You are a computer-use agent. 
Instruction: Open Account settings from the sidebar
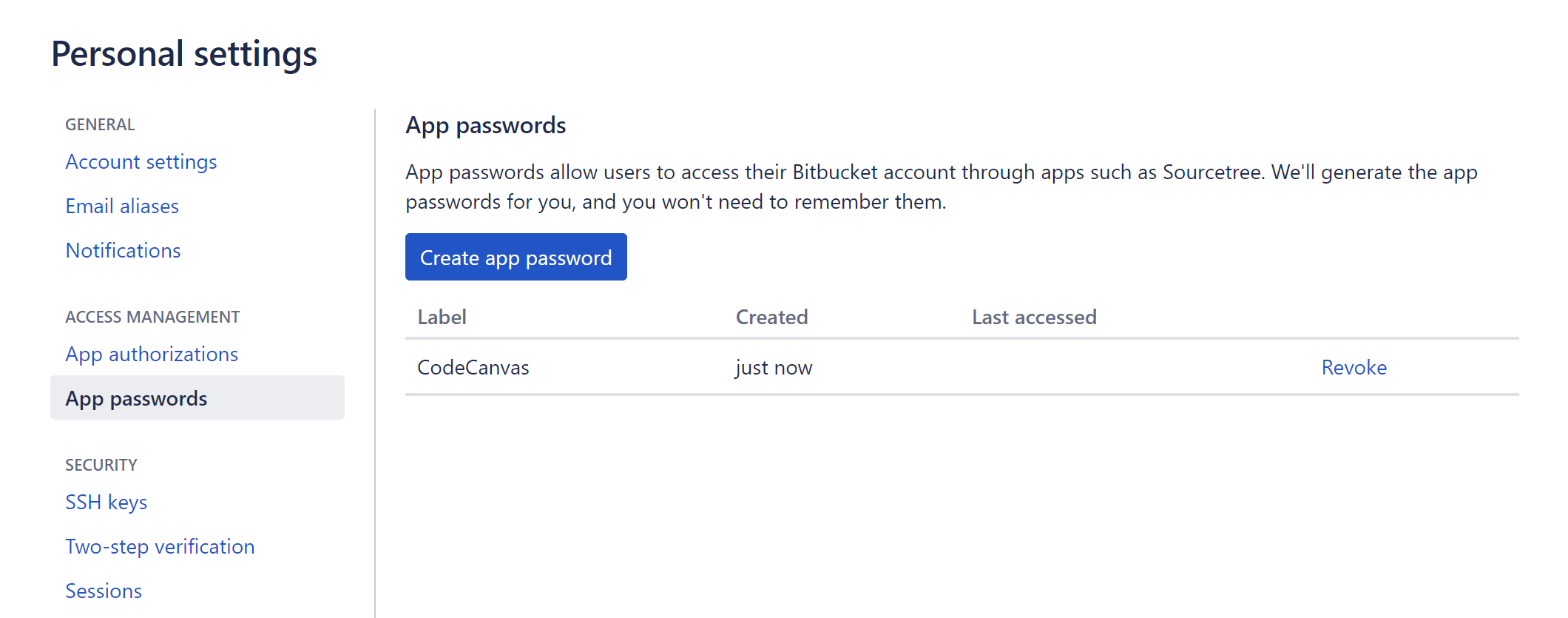pyautogui.click(x=141, y=161)
